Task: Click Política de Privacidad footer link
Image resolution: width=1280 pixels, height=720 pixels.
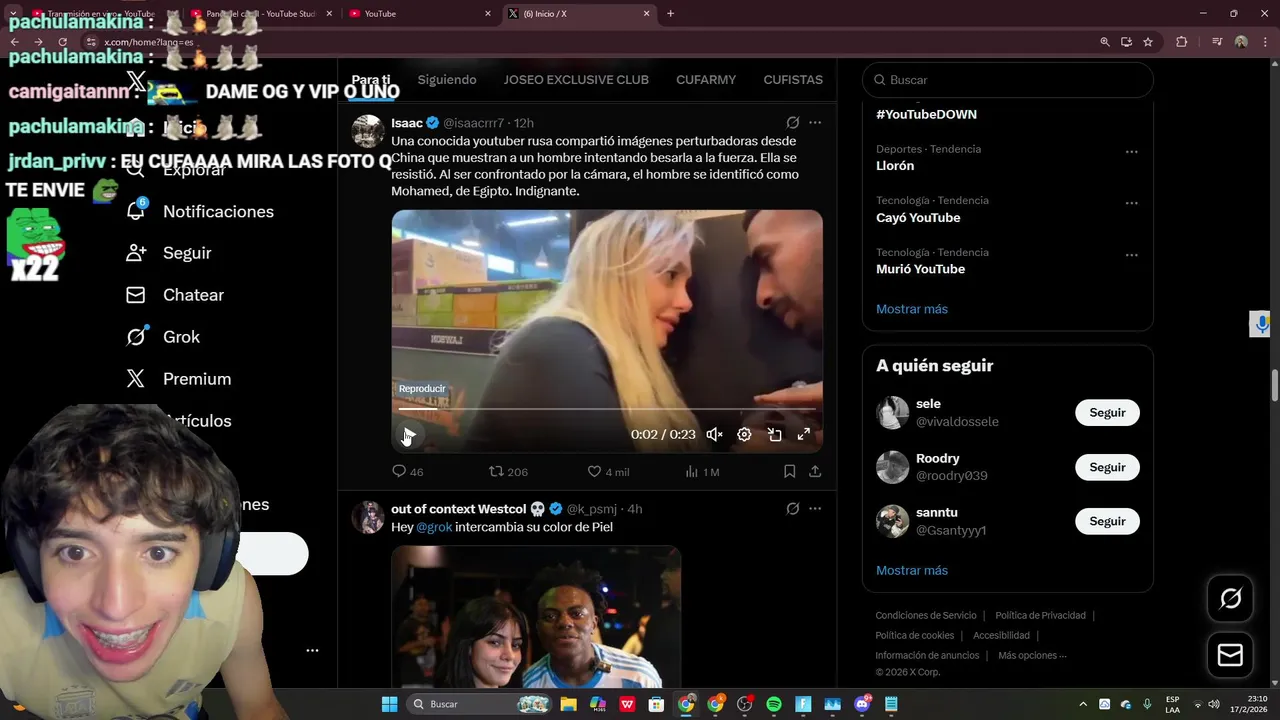Action: [x=1040, y=615]
